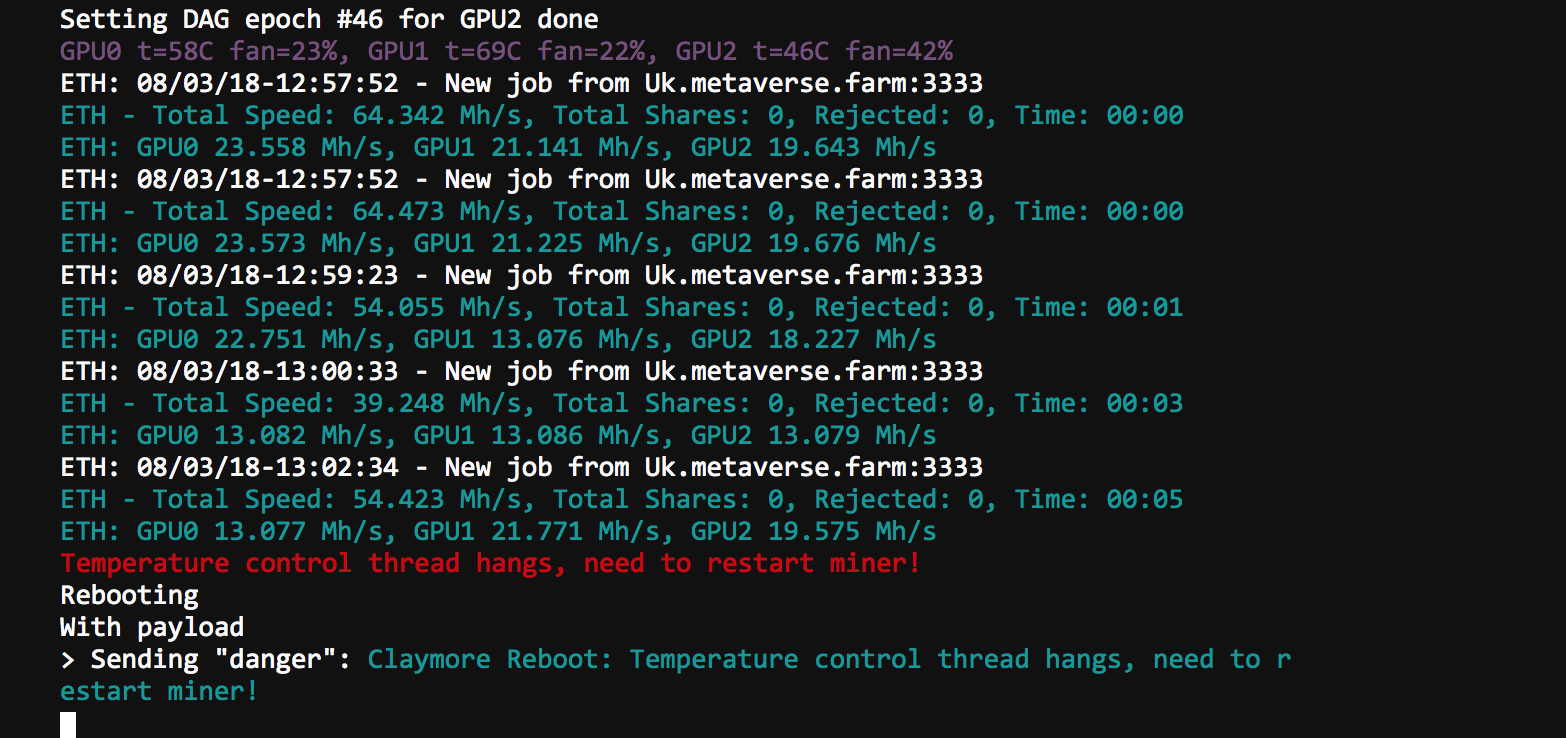The height and width of the screenshot is (738, 1566).
Task: Click the GPU0 23.558 Mh/s line
Action: (x=498, y=147)
